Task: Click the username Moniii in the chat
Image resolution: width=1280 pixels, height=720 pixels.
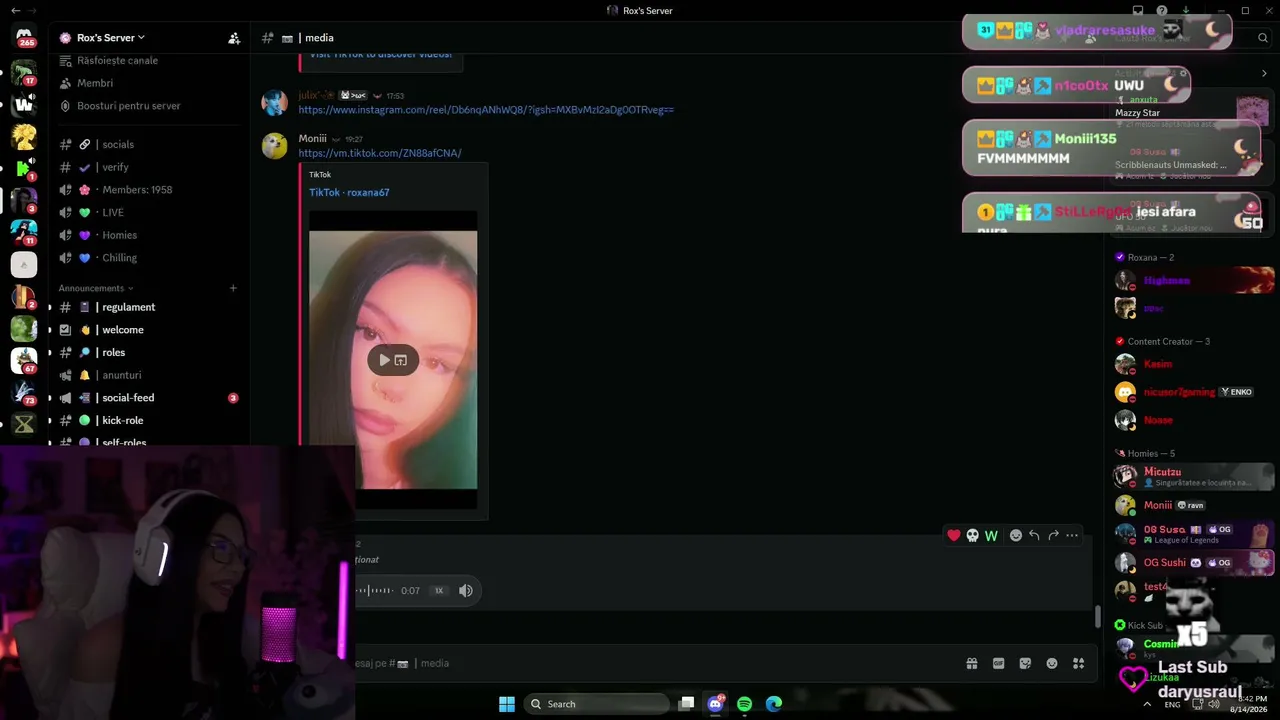Action: coord(312,139)
